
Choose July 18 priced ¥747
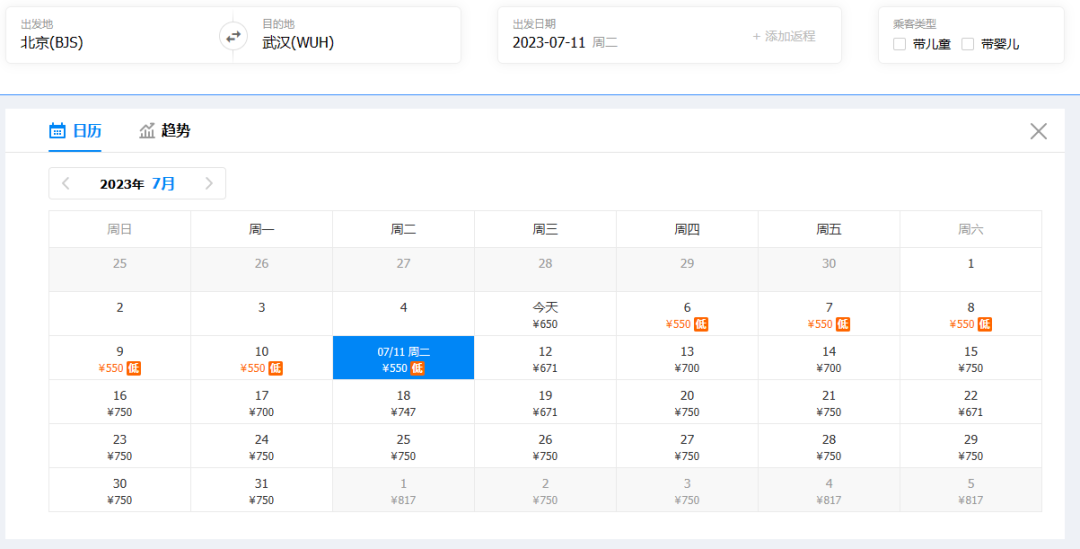coord(403,402)
